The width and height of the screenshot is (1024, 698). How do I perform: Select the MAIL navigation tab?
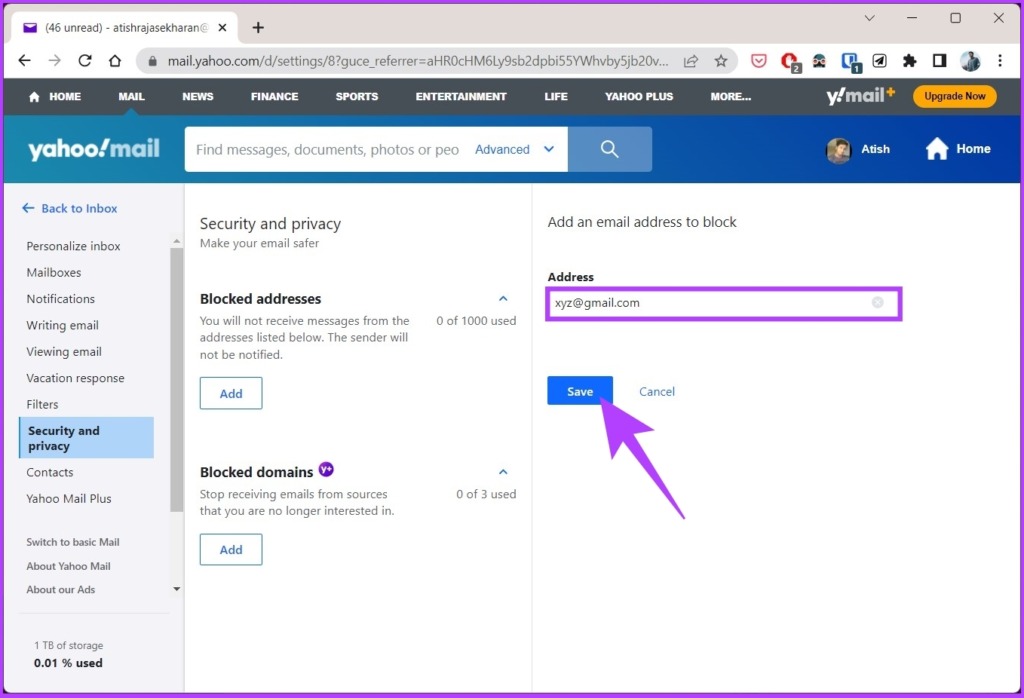pyautogui.click(x=130, y=96)
